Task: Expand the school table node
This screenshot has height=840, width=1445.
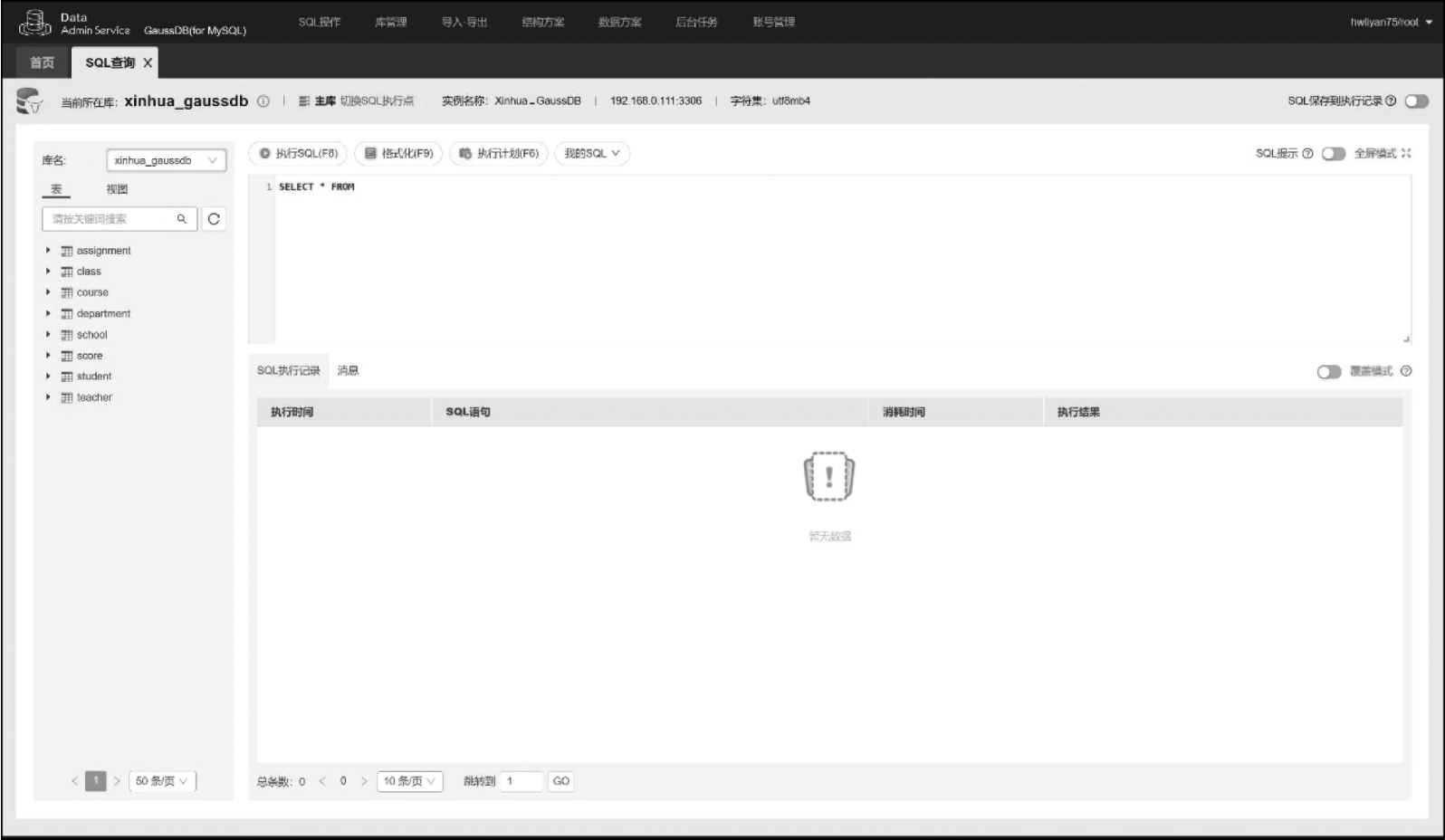Action: click(48, 334)
